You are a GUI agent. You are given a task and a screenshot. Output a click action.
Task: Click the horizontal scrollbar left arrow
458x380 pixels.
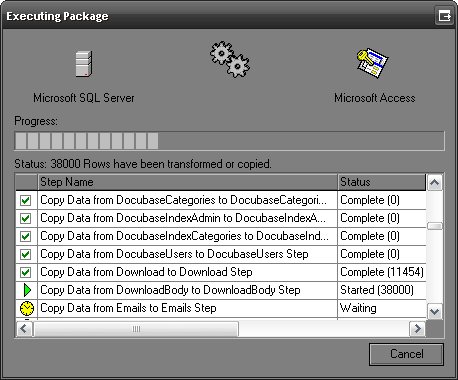click(x=24, y=329)
